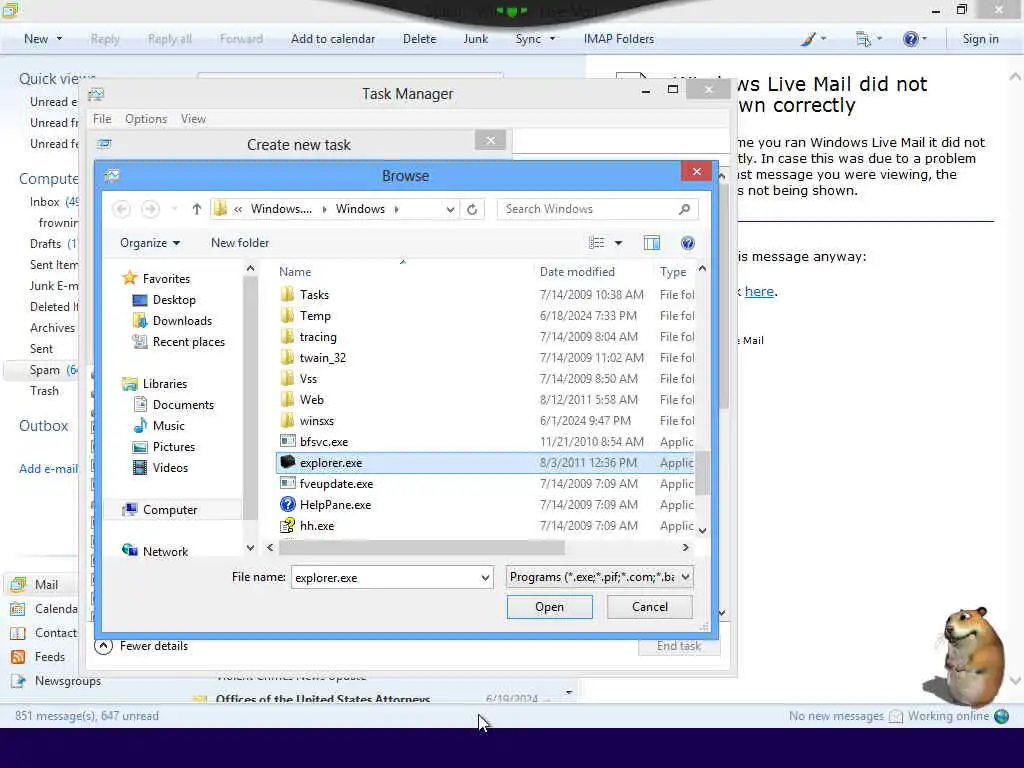Sort the list by Date modified column
The image size is (1024, 768).
point(577,272)
